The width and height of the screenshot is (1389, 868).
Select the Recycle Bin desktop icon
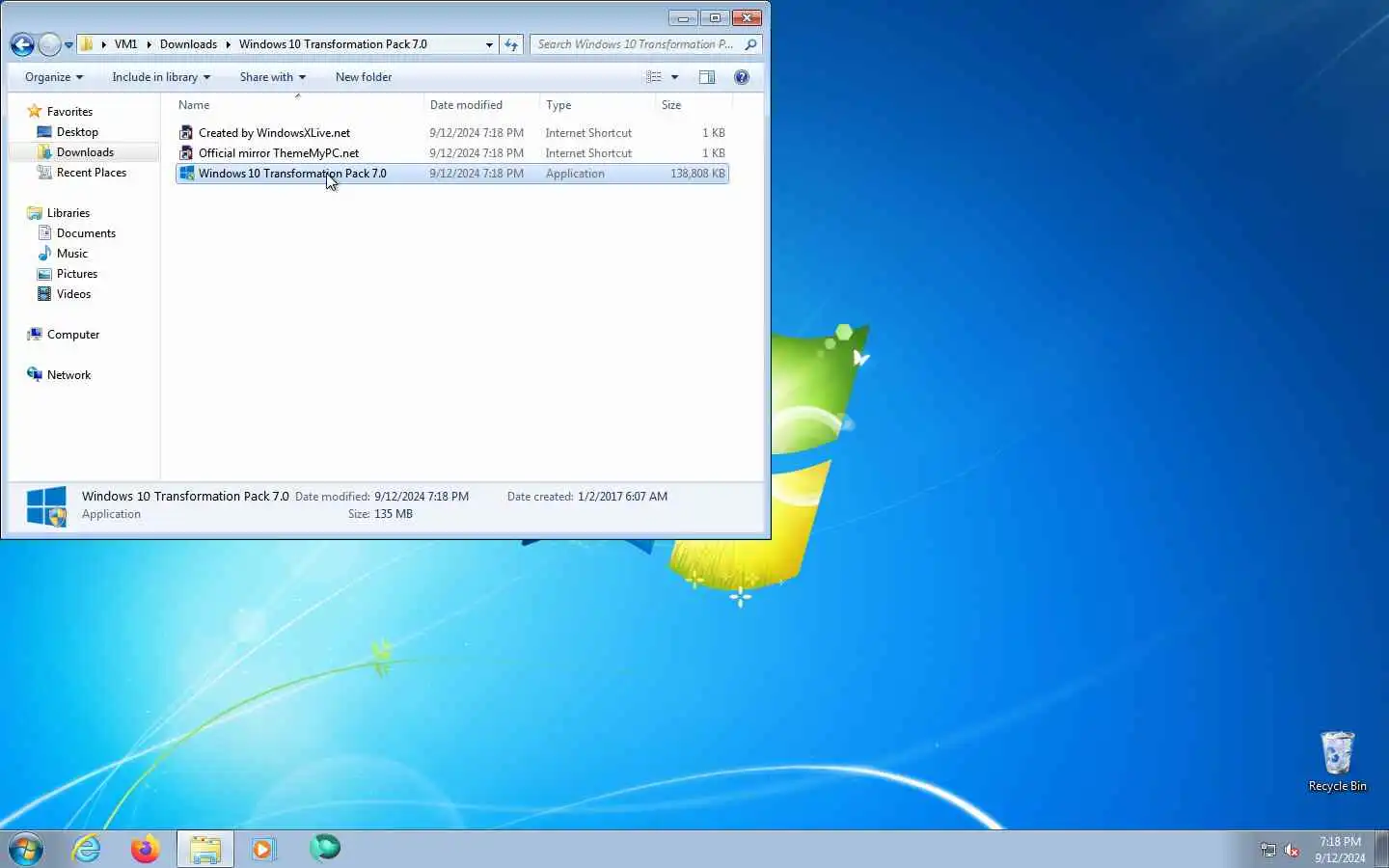[x=1337, y=762]
